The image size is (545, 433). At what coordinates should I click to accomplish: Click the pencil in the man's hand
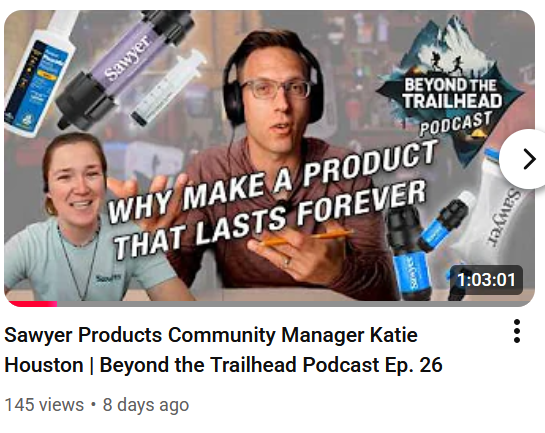click(306, 239)
